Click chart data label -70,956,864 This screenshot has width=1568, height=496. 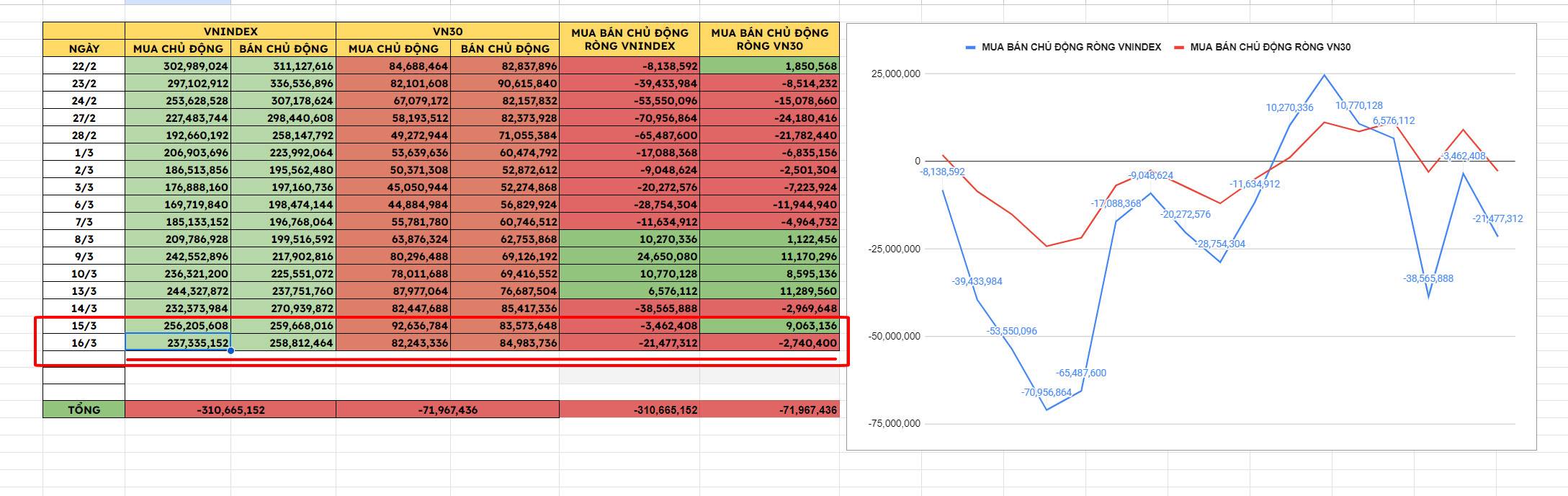1047,392
